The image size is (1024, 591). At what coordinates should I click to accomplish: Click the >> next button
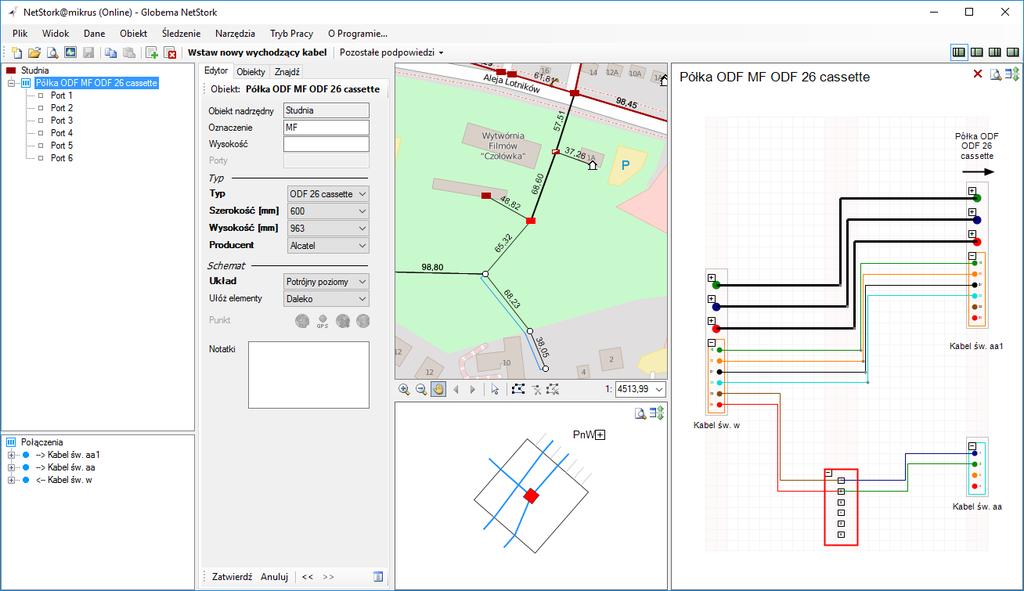328,577
